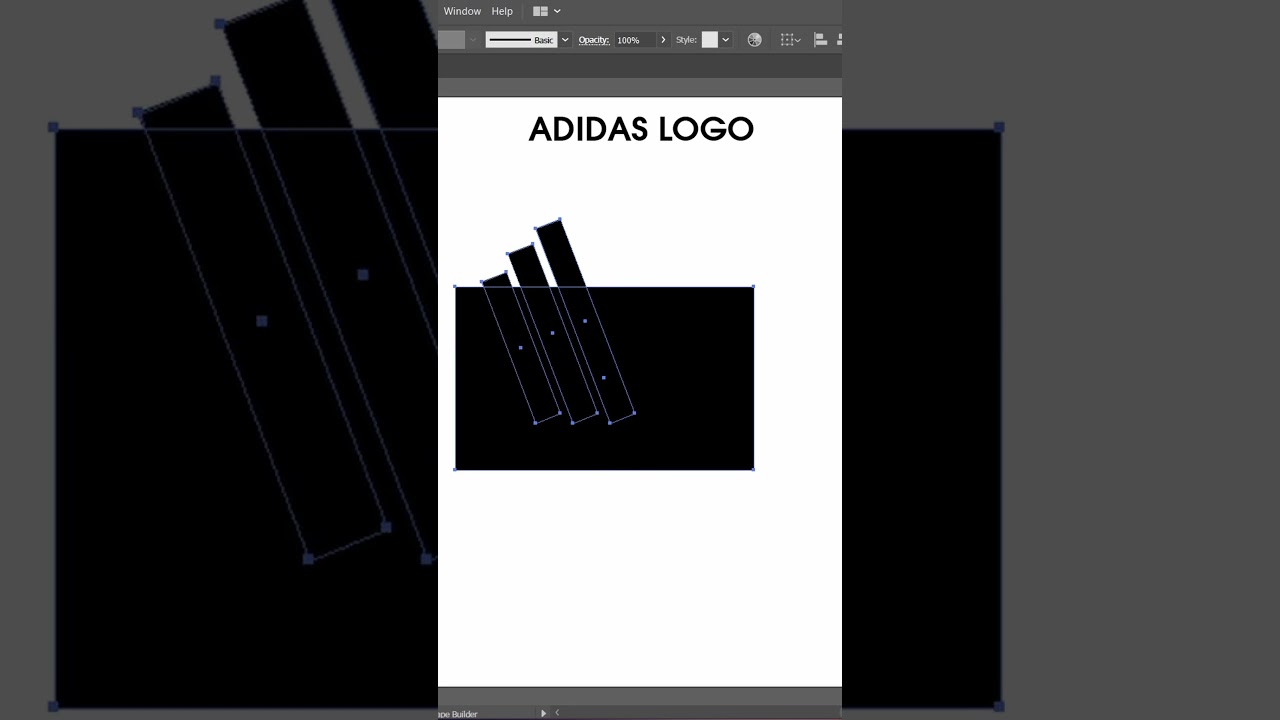Click the Basic brush definition stroke preview
This screenshot has height=720, width=1280.
(x=521, y=40)
